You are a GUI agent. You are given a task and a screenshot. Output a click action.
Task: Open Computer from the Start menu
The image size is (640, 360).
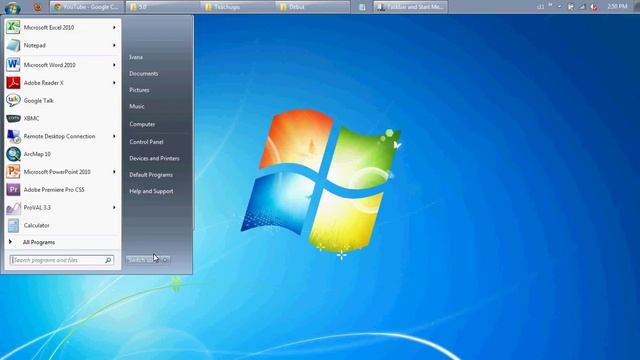click(x=142, y=124)
